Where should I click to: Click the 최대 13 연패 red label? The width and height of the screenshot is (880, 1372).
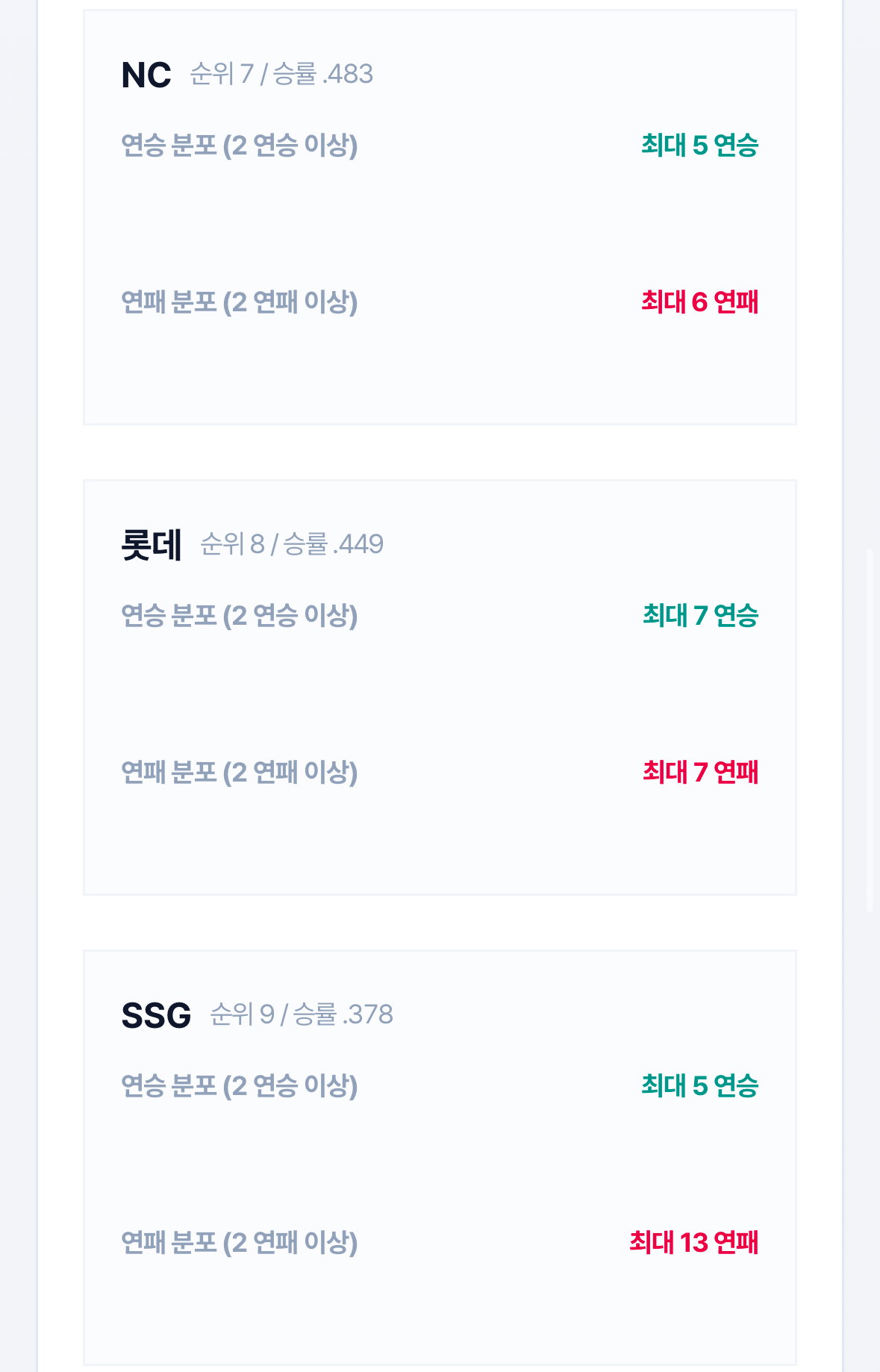(x=693, y=1242)
